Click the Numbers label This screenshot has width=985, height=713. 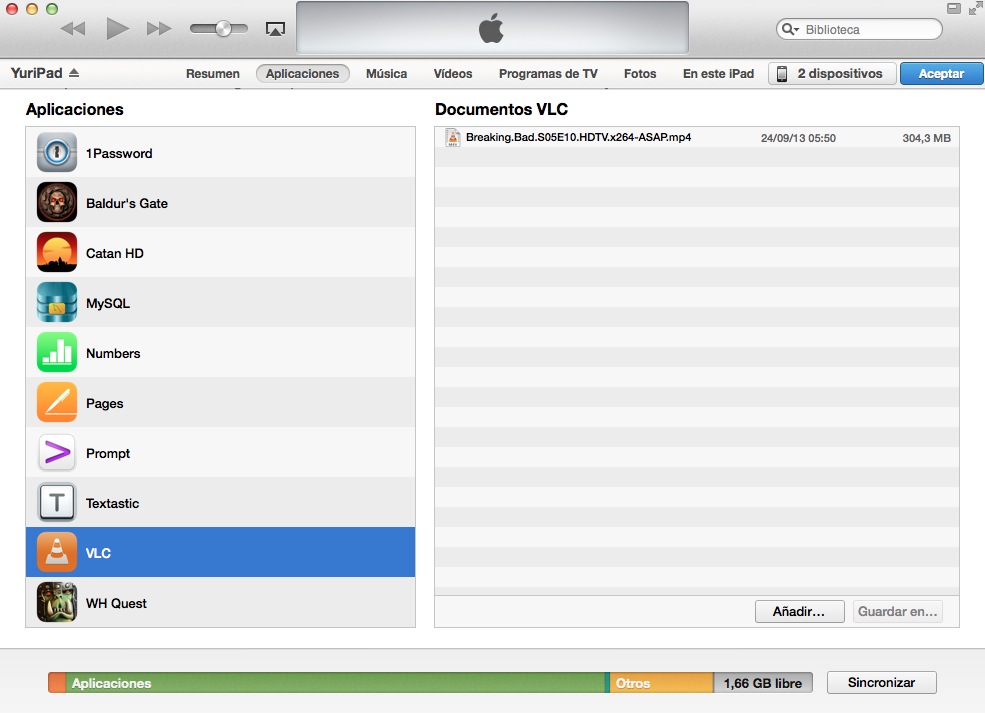click(x=113, y=353)
